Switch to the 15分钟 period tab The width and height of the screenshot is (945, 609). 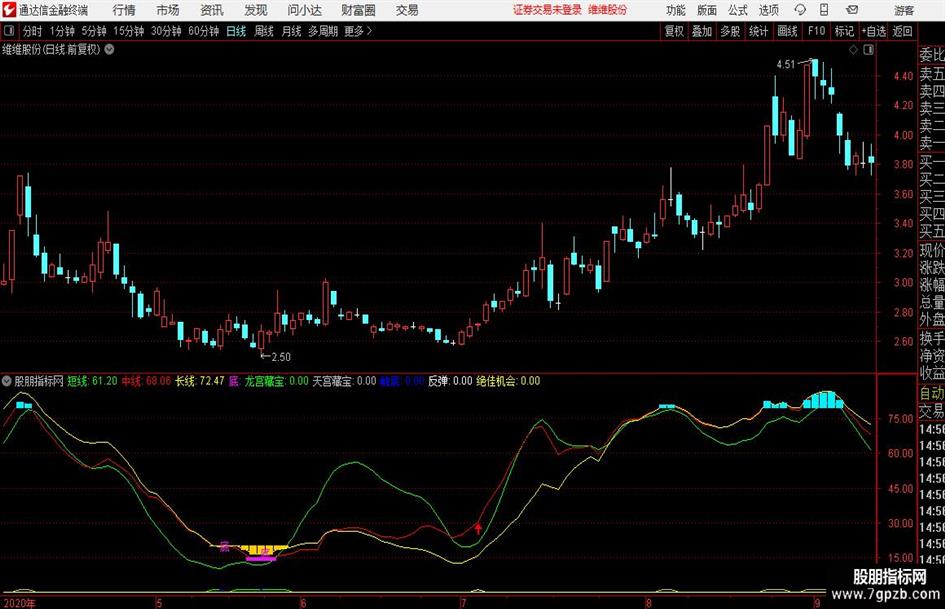(128, 31)
